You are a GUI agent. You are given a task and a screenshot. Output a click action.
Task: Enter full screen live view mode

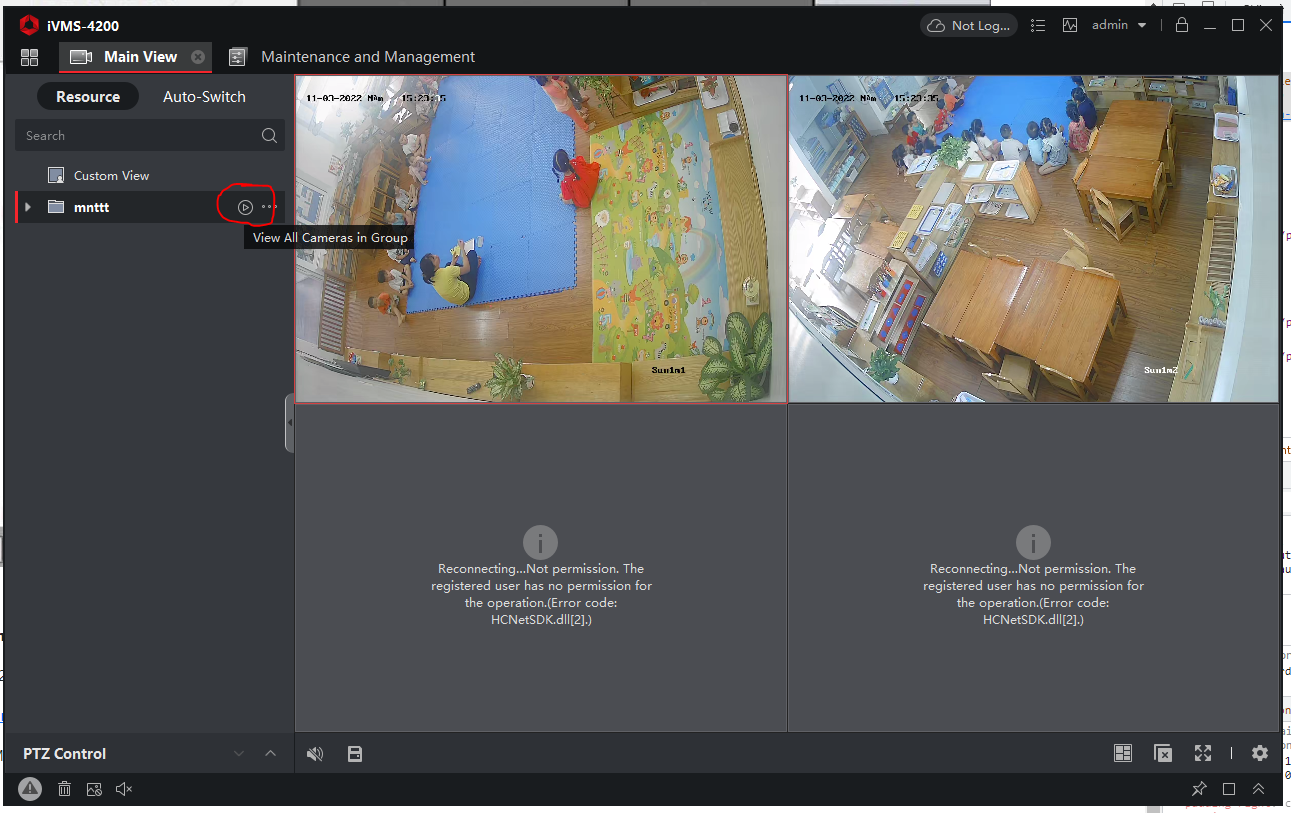[x=1202, y=753]
